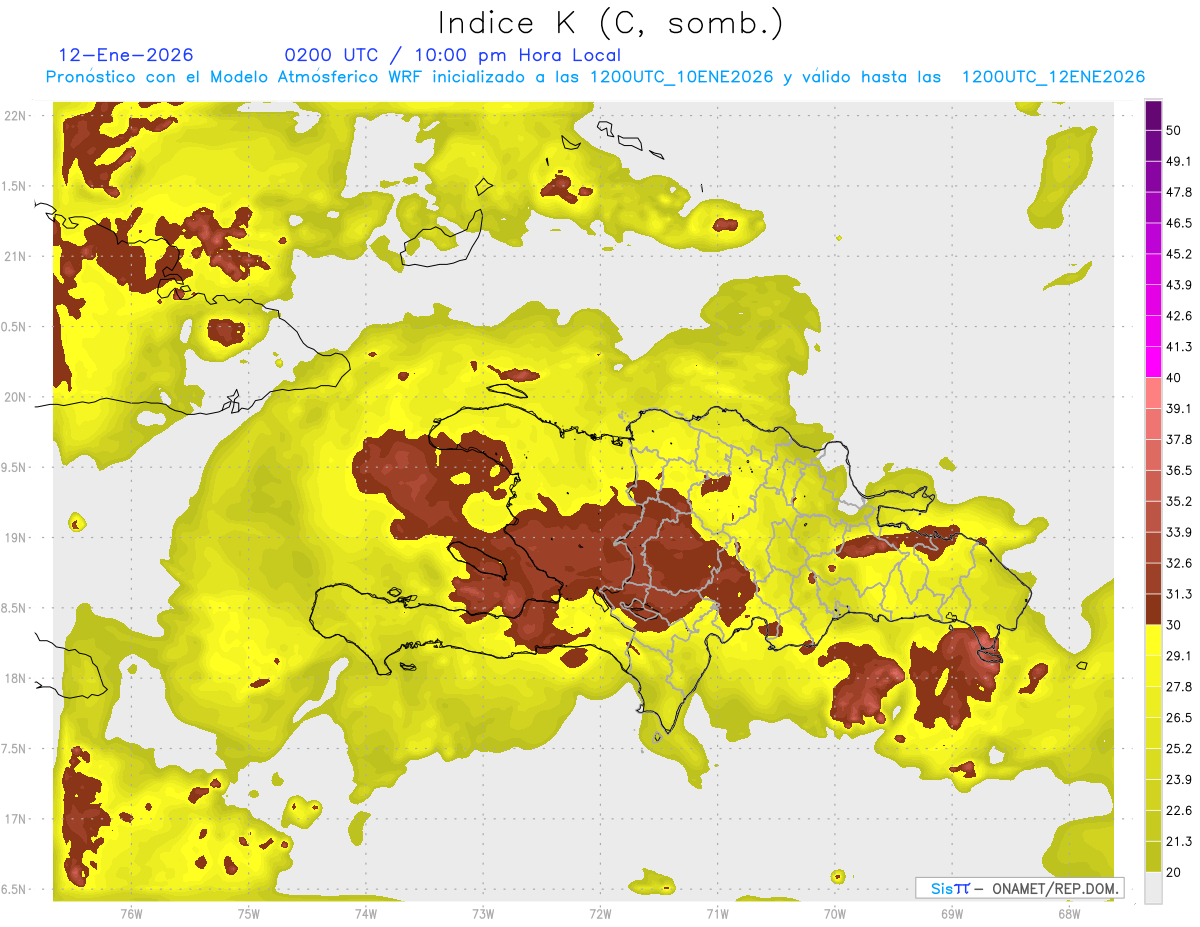Click the "43.9" color scale value
The width and height of the screenshot is (1200, 927).
coord(1178,285)
